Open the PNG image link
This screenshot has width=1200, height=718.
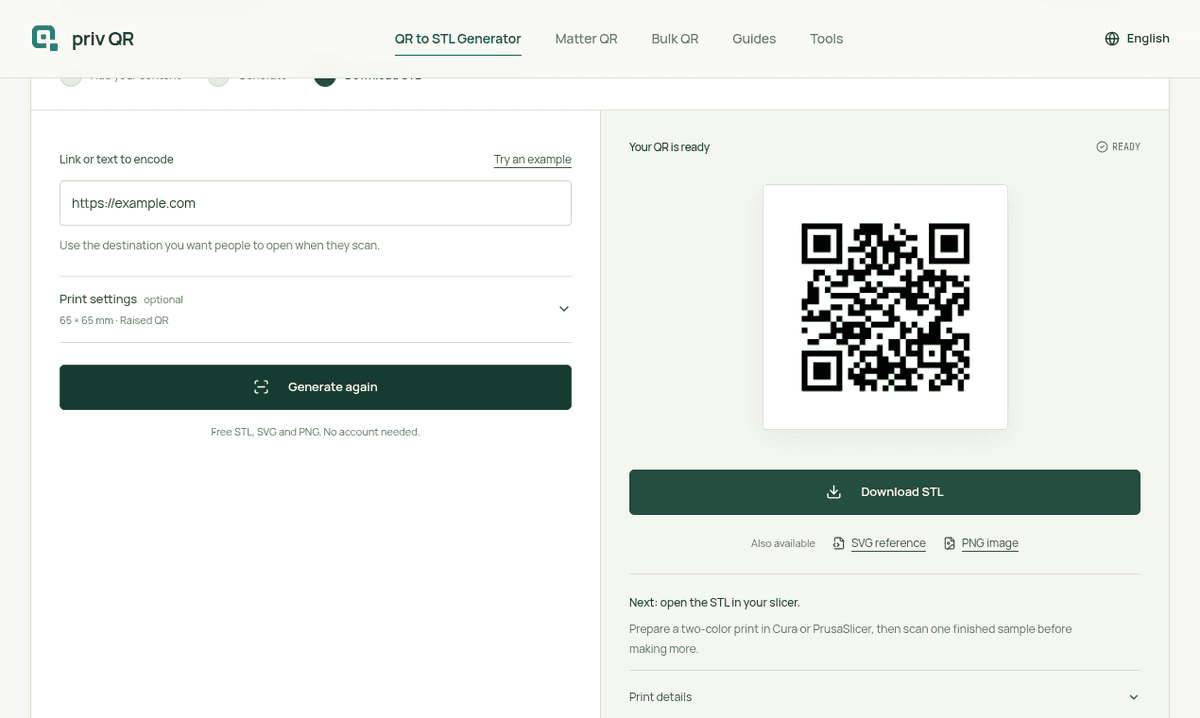(990, 543)
